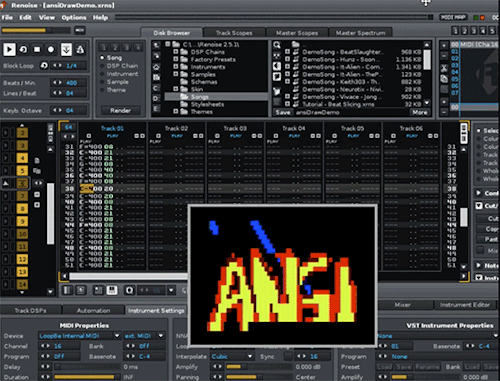500x381 pixels.
Task: Start song playback with Play button
Action: 9,50
